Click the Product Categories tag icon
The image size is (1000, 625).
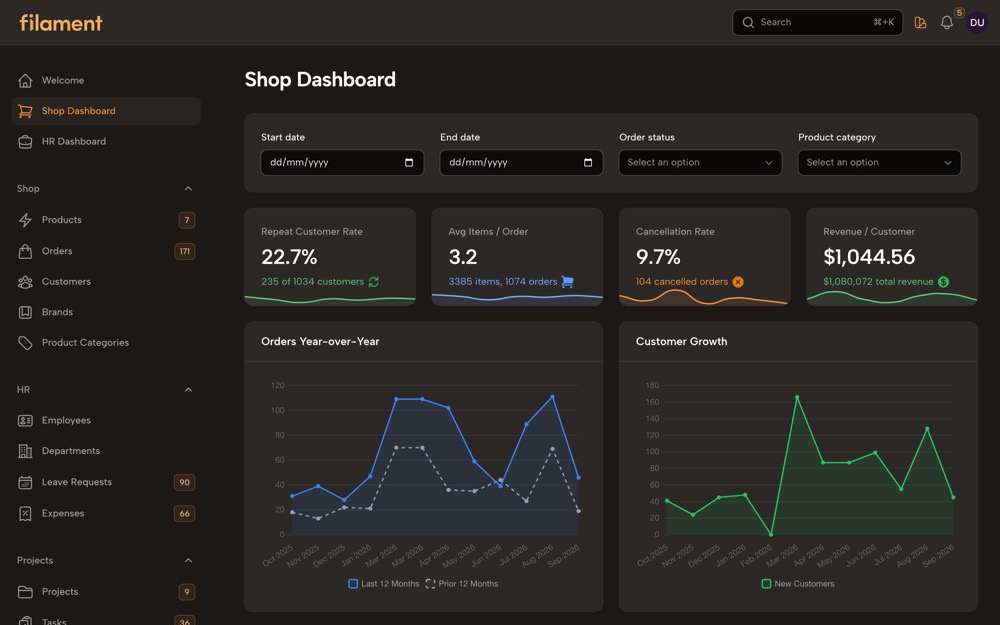pos(25,343)
